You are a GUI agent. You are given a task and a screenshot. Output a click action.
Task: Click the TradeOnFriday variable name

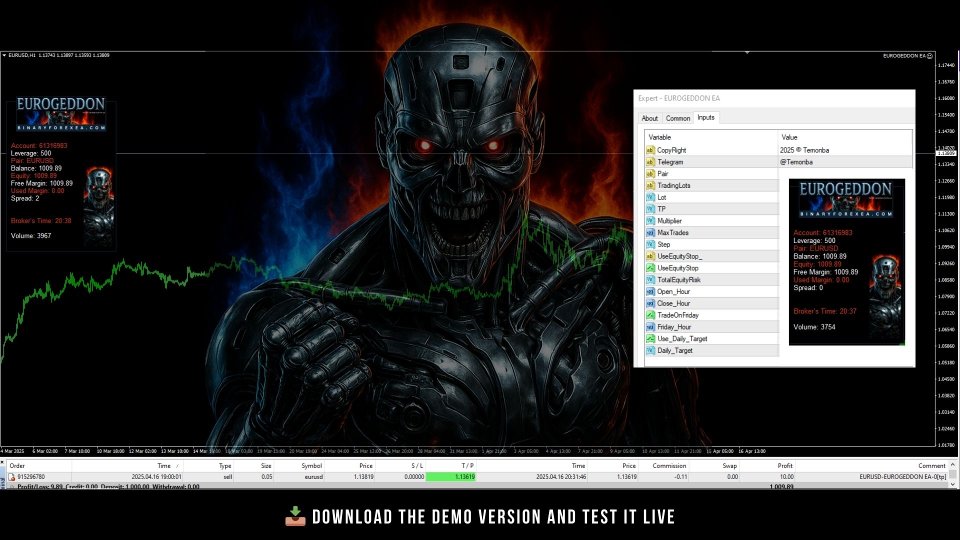(x=678, y=315)
